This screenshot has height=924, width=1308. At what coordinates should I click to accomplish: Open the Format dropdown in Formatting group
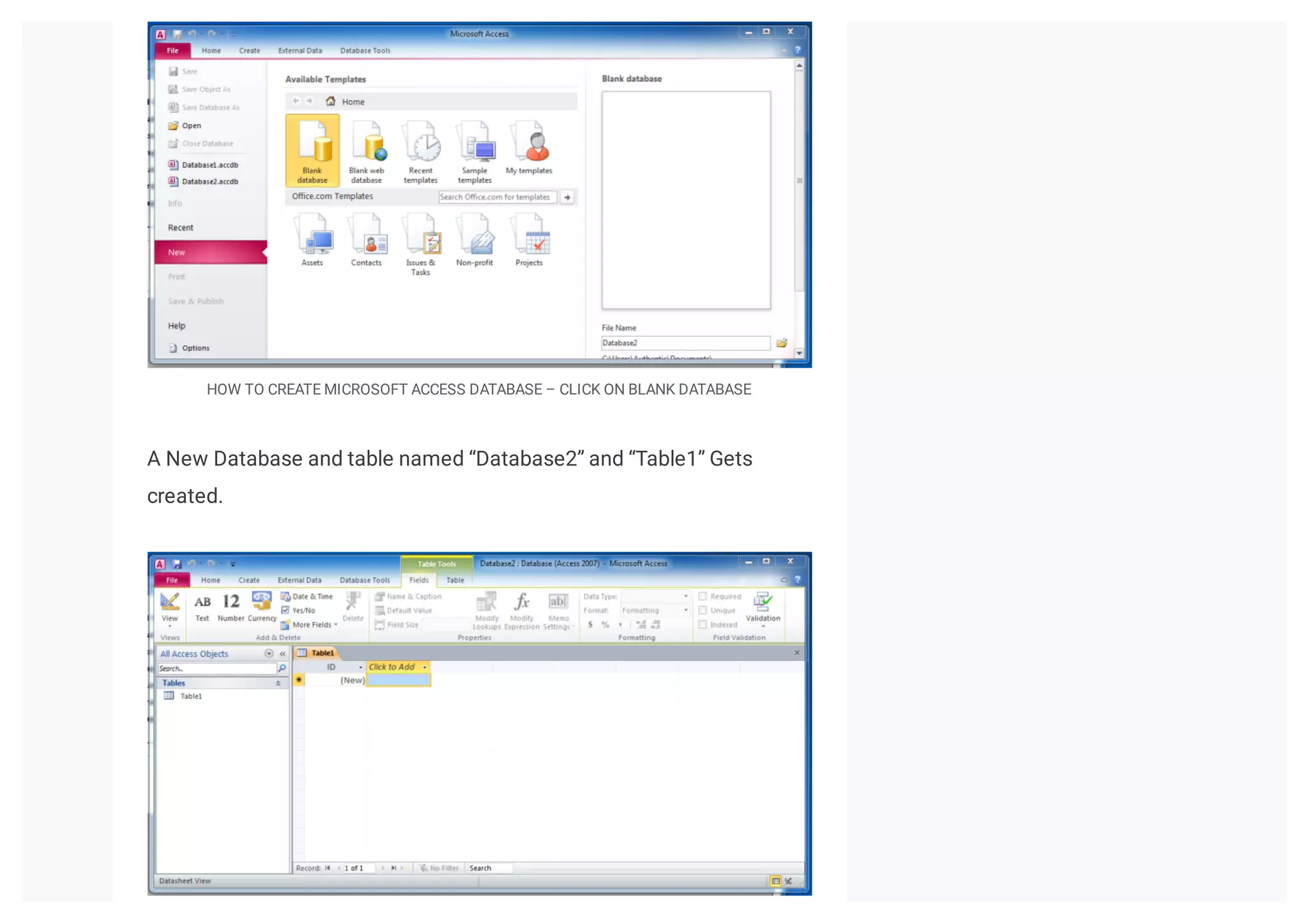686,610
